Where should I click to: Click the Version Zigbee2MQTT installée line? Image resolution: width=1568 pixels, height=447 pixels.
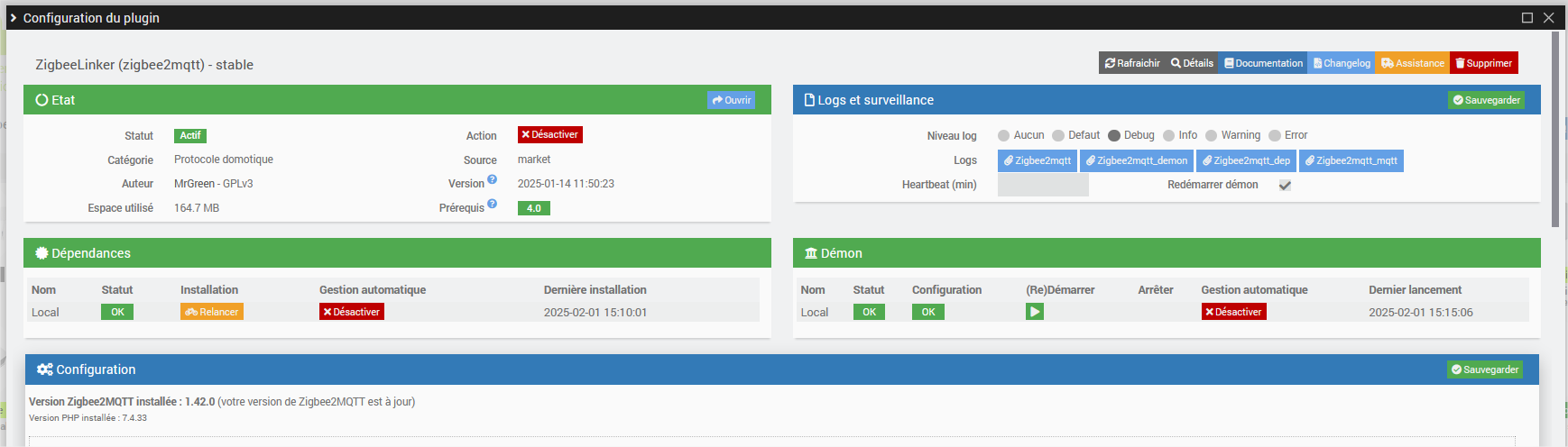(222, 402)
